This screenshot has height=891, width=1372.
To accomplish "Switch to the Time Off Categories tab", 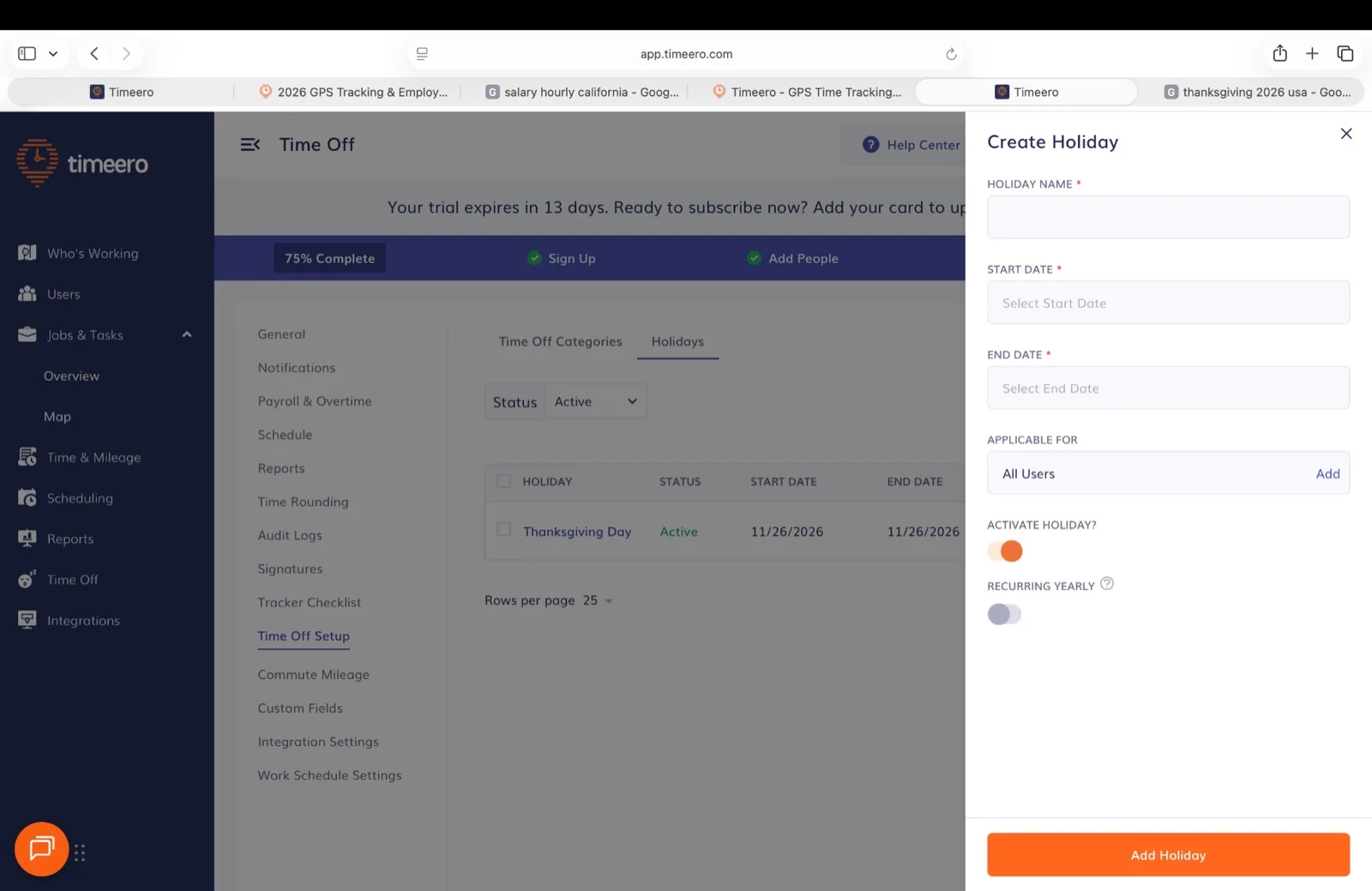I will pyautogui.click(x=561, y=341).
